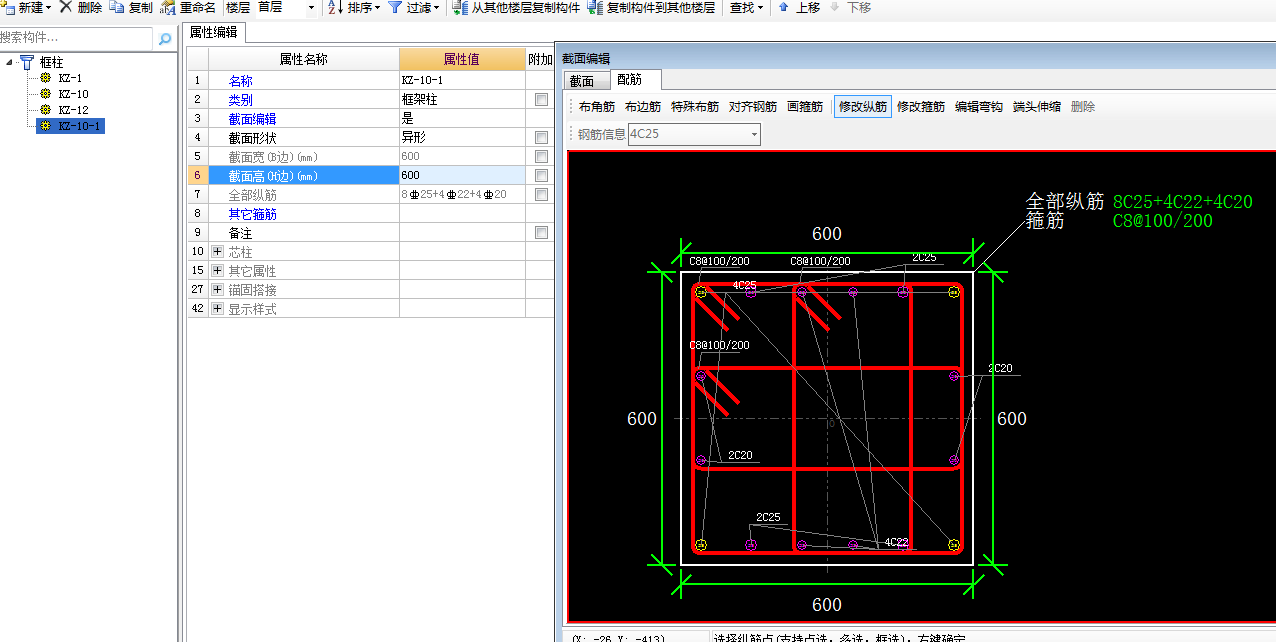Expand the 芯柱 property group
1276x642 pixels.
coord(217,252)
